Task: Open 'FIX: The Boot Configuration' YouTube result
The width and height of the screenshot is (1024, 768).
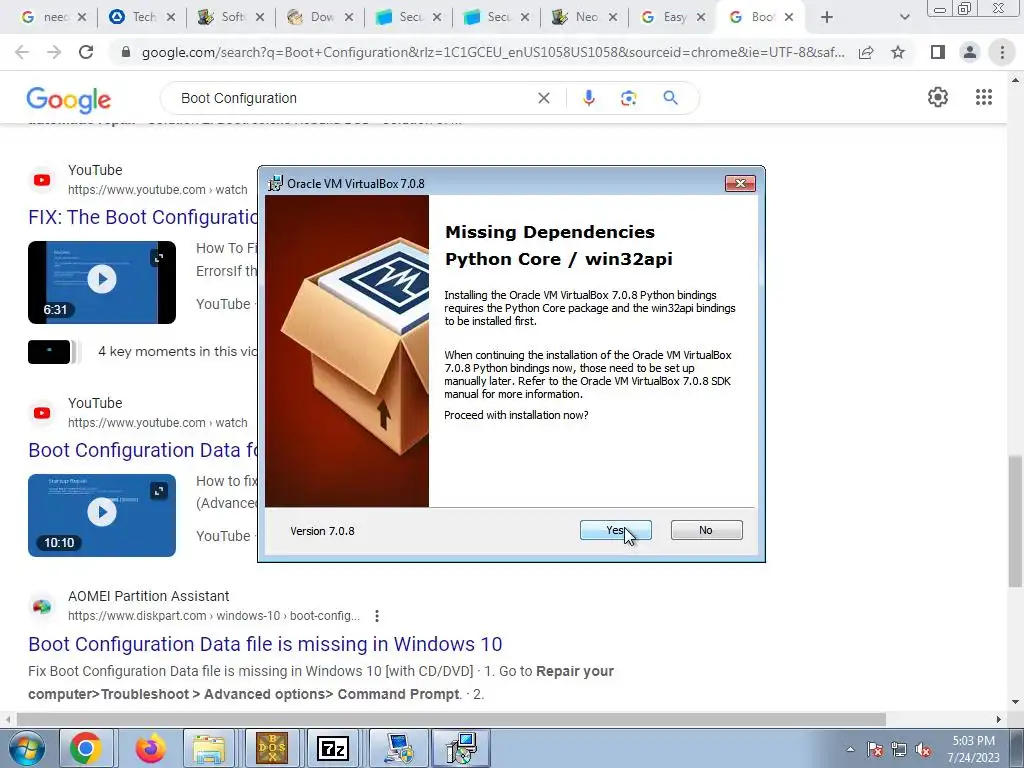Action: tap(142, 217)
